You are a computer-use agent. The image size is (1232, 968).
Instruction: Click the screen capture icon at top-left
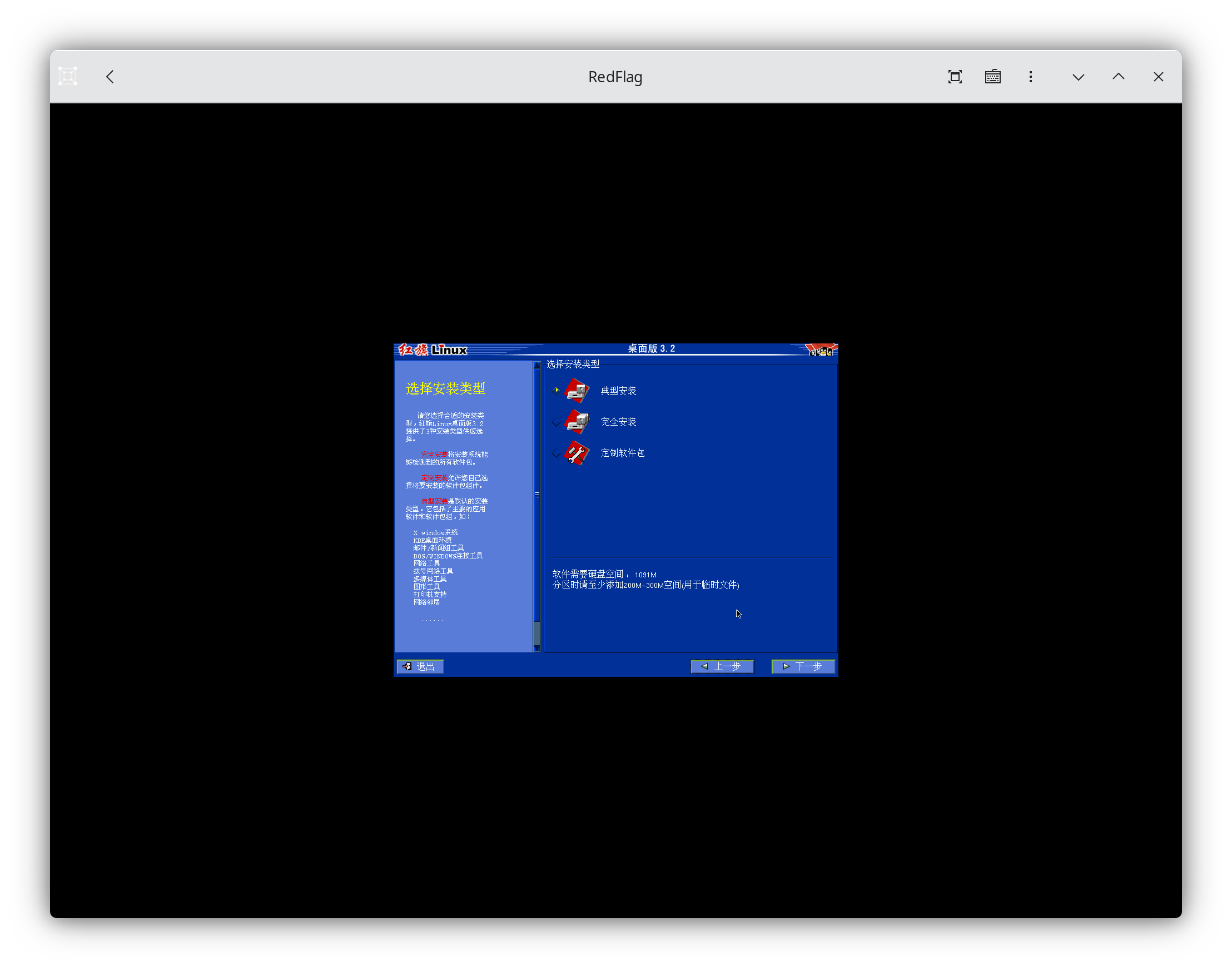[x=67, y=76]
